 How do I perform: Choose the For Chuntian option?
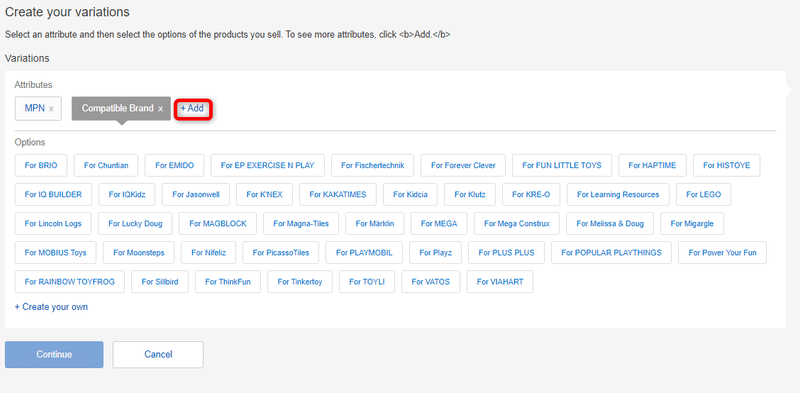coord(106,165)
